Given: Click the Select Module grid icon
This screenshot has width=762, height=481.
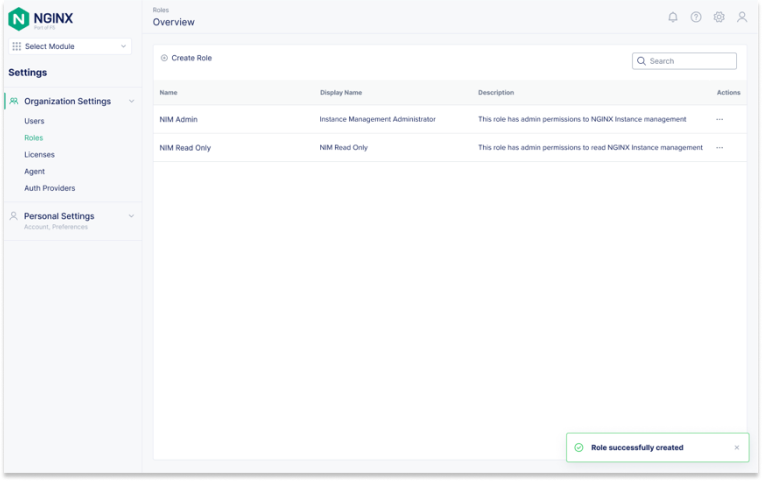Looking at the screenshot, I should click(x=17, y=46).
